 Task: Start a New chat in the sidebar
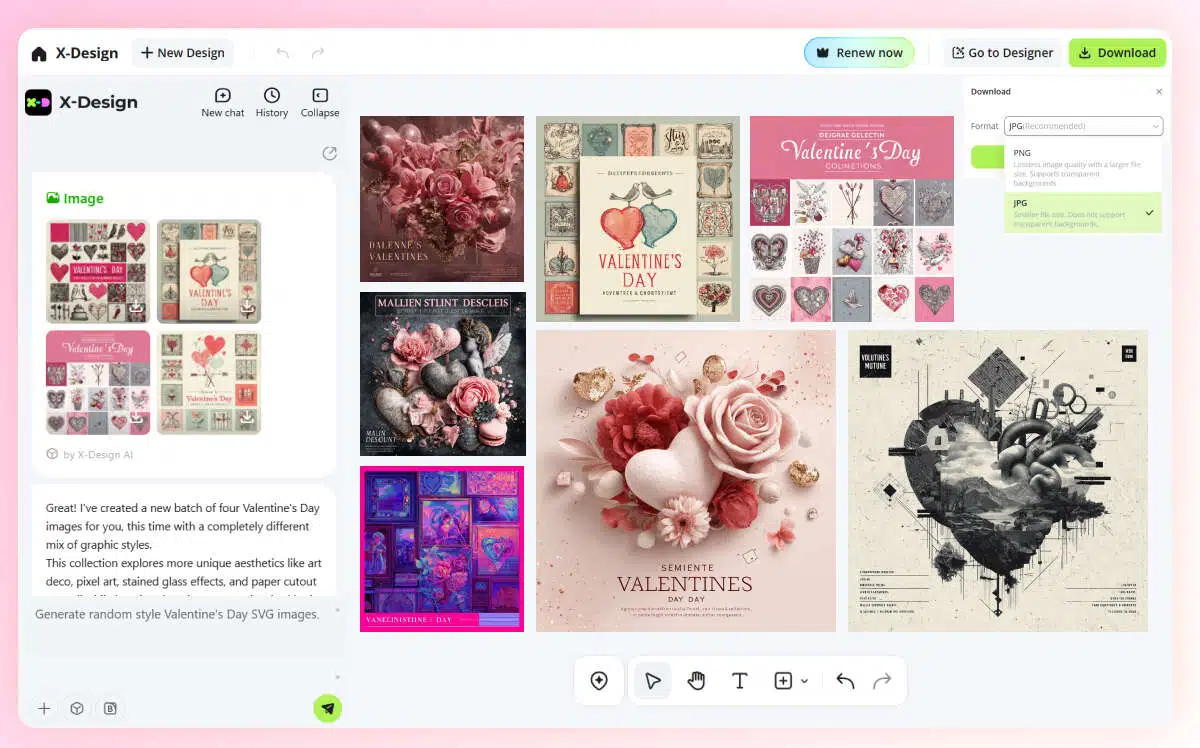[222, 101]
